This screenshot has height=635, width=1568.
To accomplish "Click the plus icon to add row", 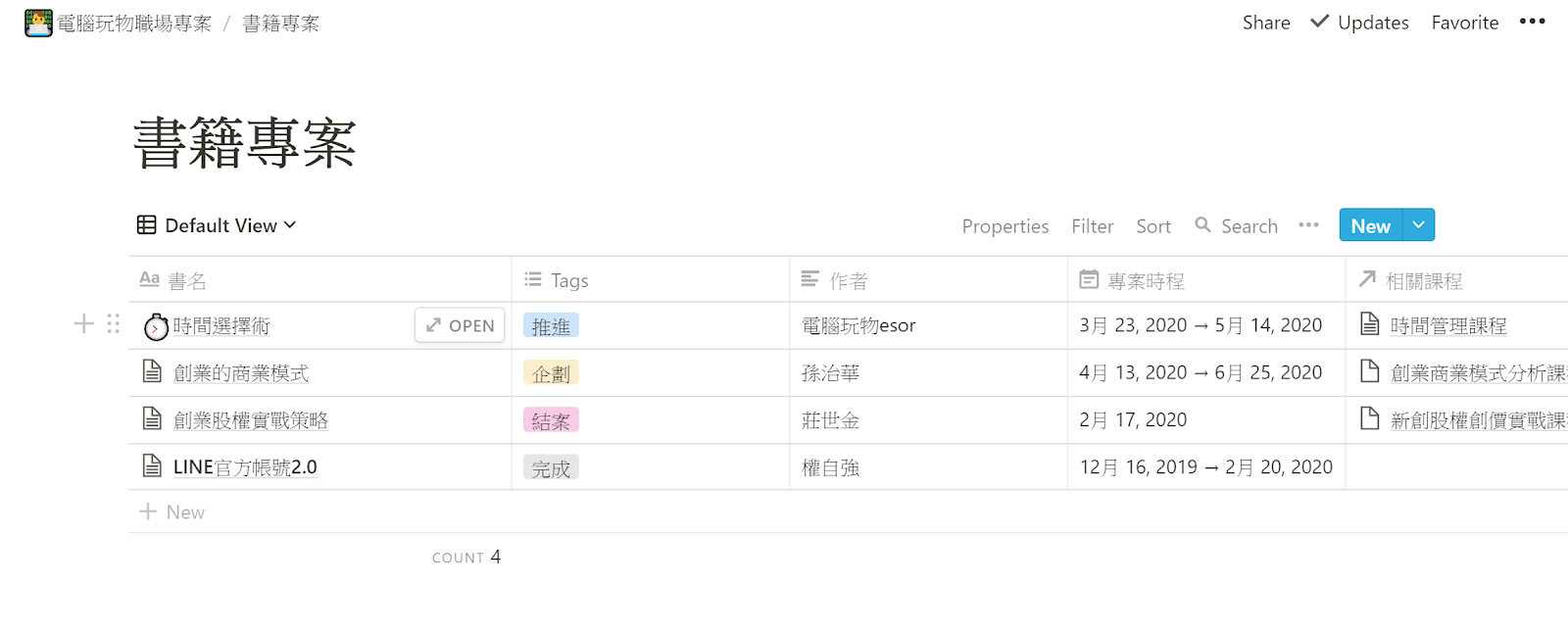I will click(x=84, y=324).
